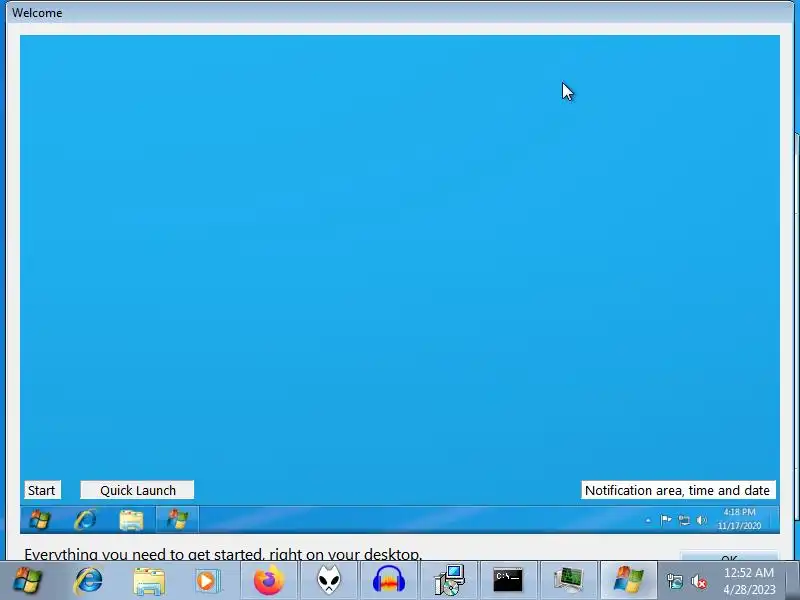800x600 pixels.
Task: Launch Audacity headphones icon on the taskbar
Action: point(389,581)
